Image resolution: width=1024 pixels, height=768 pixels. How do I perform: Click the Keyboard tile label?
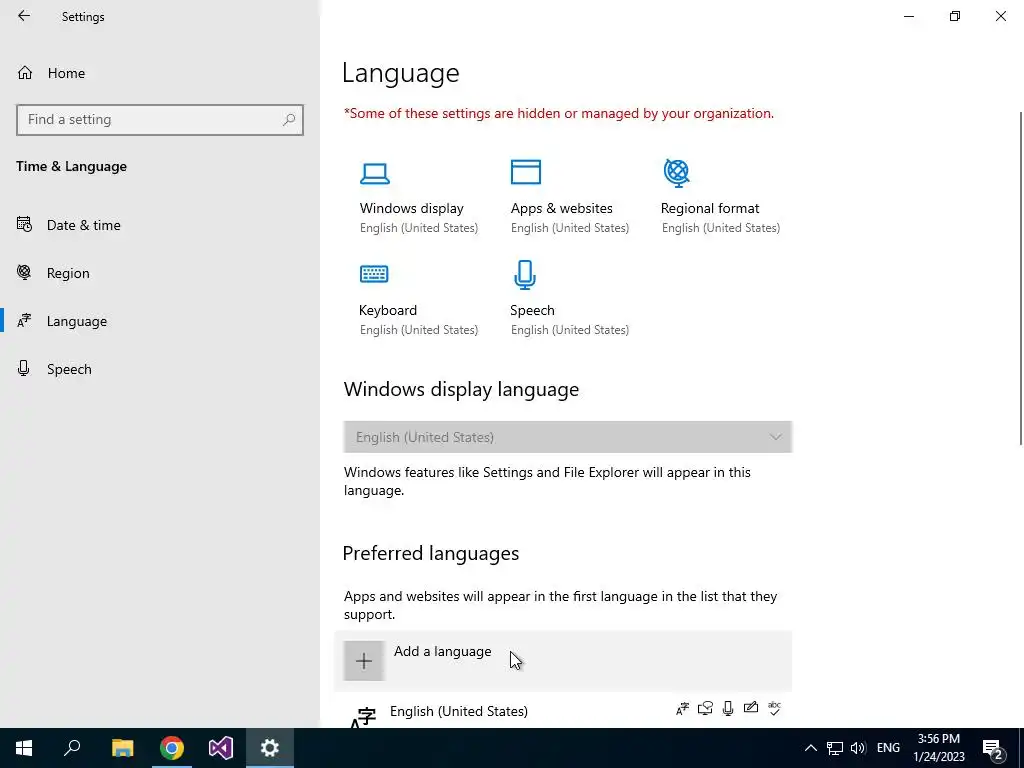click(x=388, y=310)
